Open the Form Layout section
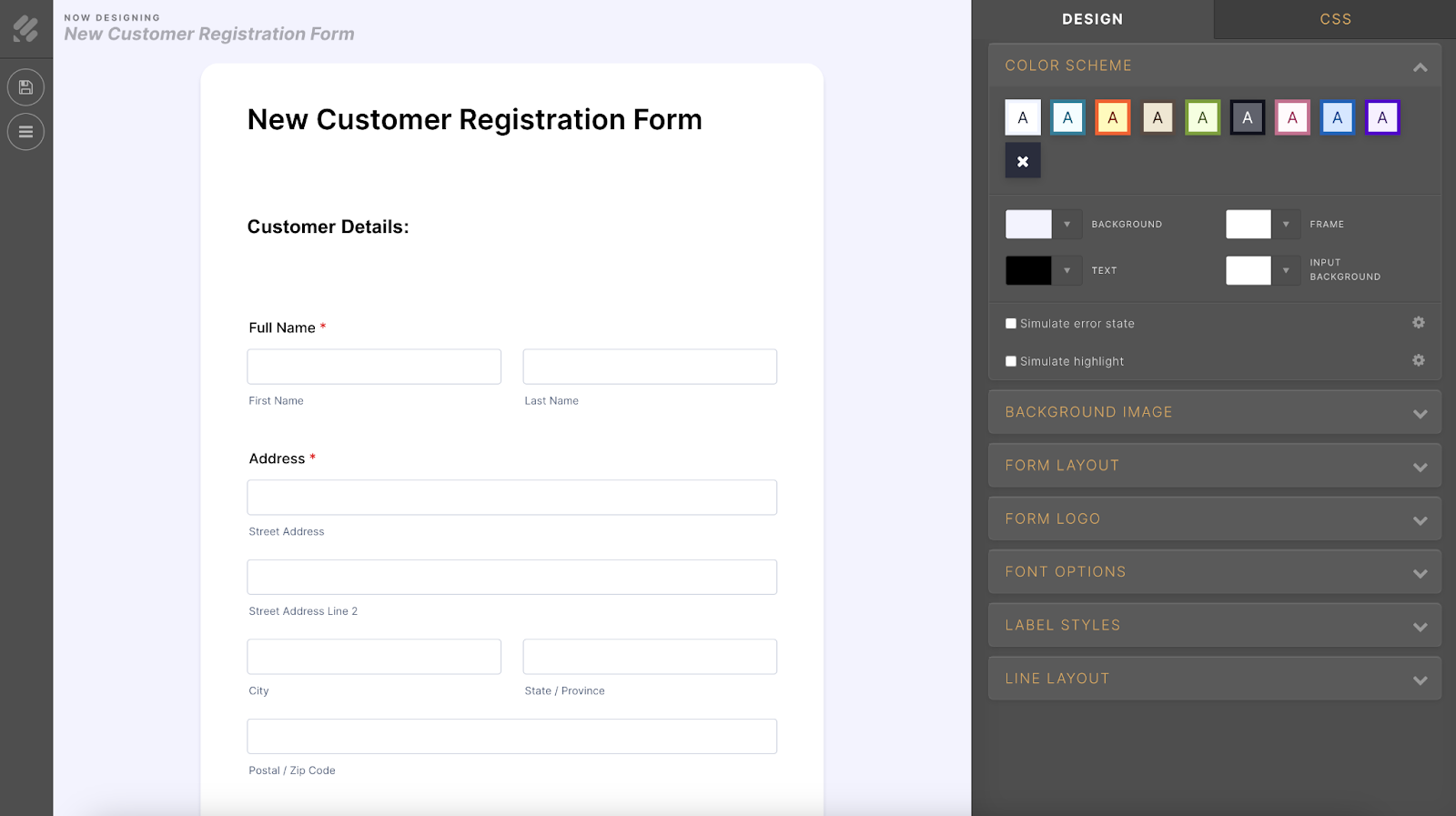 pyautogui.click(x=1214, y=466)
